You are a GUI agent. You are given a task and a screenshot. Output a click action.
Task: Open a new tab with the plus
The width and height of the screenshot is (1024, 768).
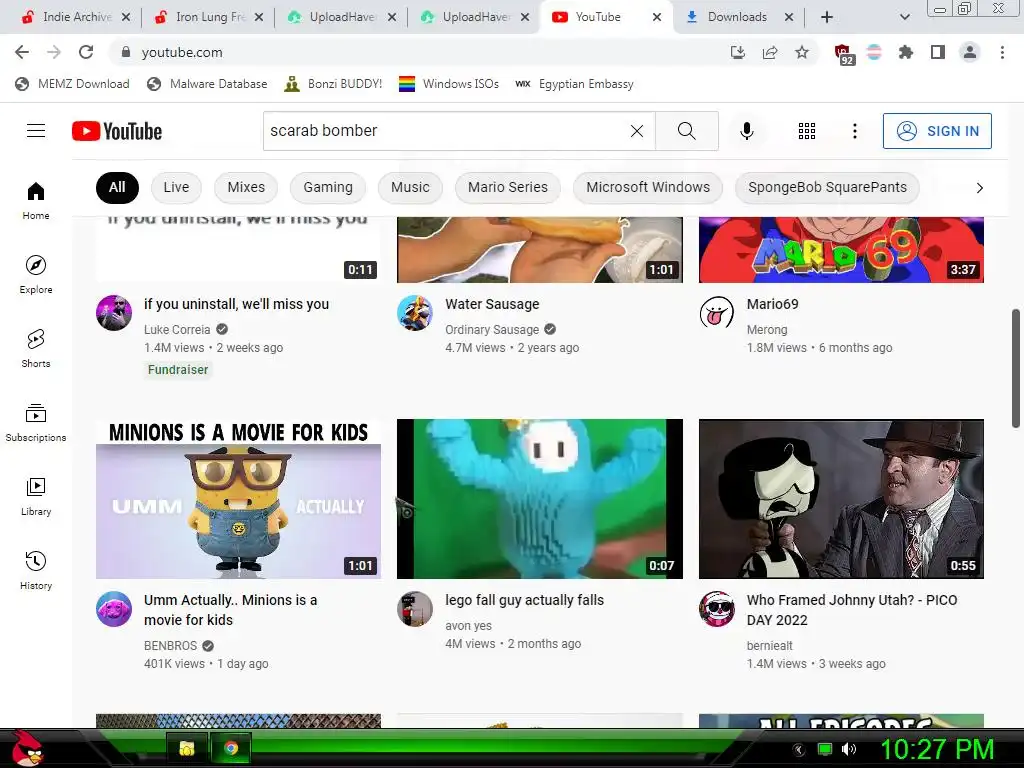(827, 17)
